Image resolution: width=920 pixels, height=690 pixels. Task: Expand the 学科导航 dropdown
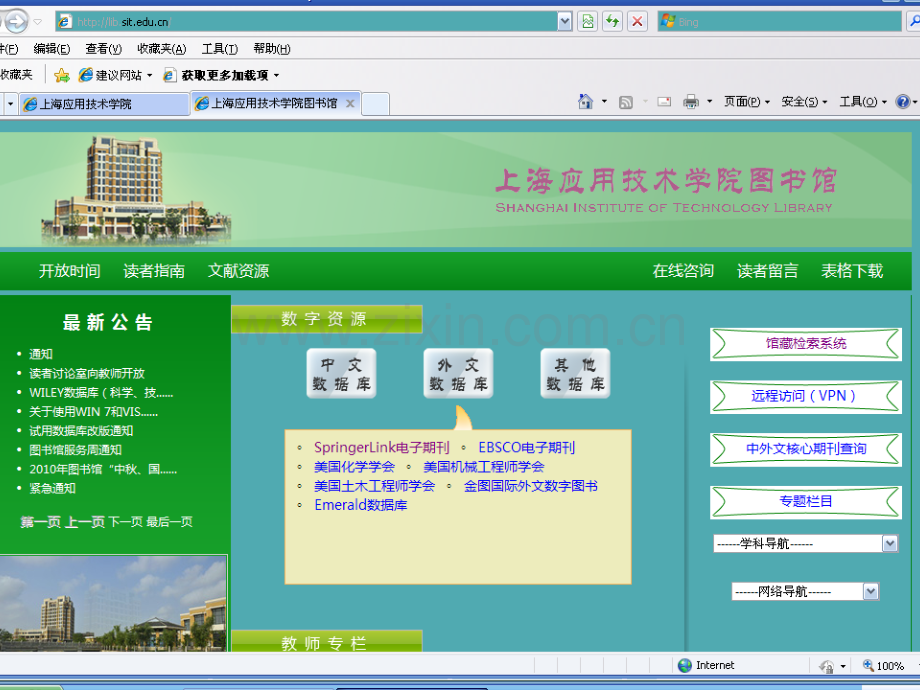(x=889, y=543)
